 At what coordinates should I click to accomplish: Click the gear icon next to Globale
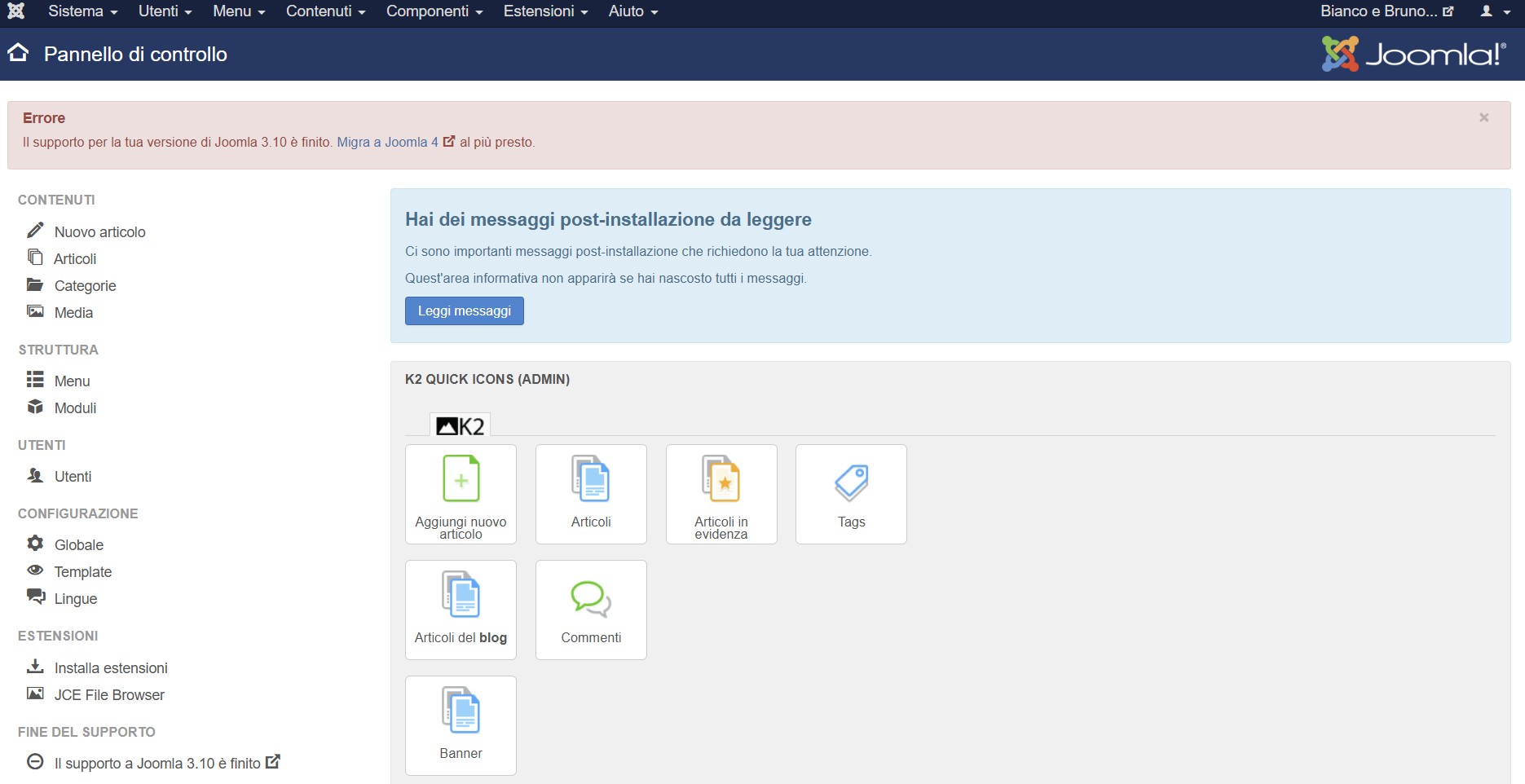point(35,544)
